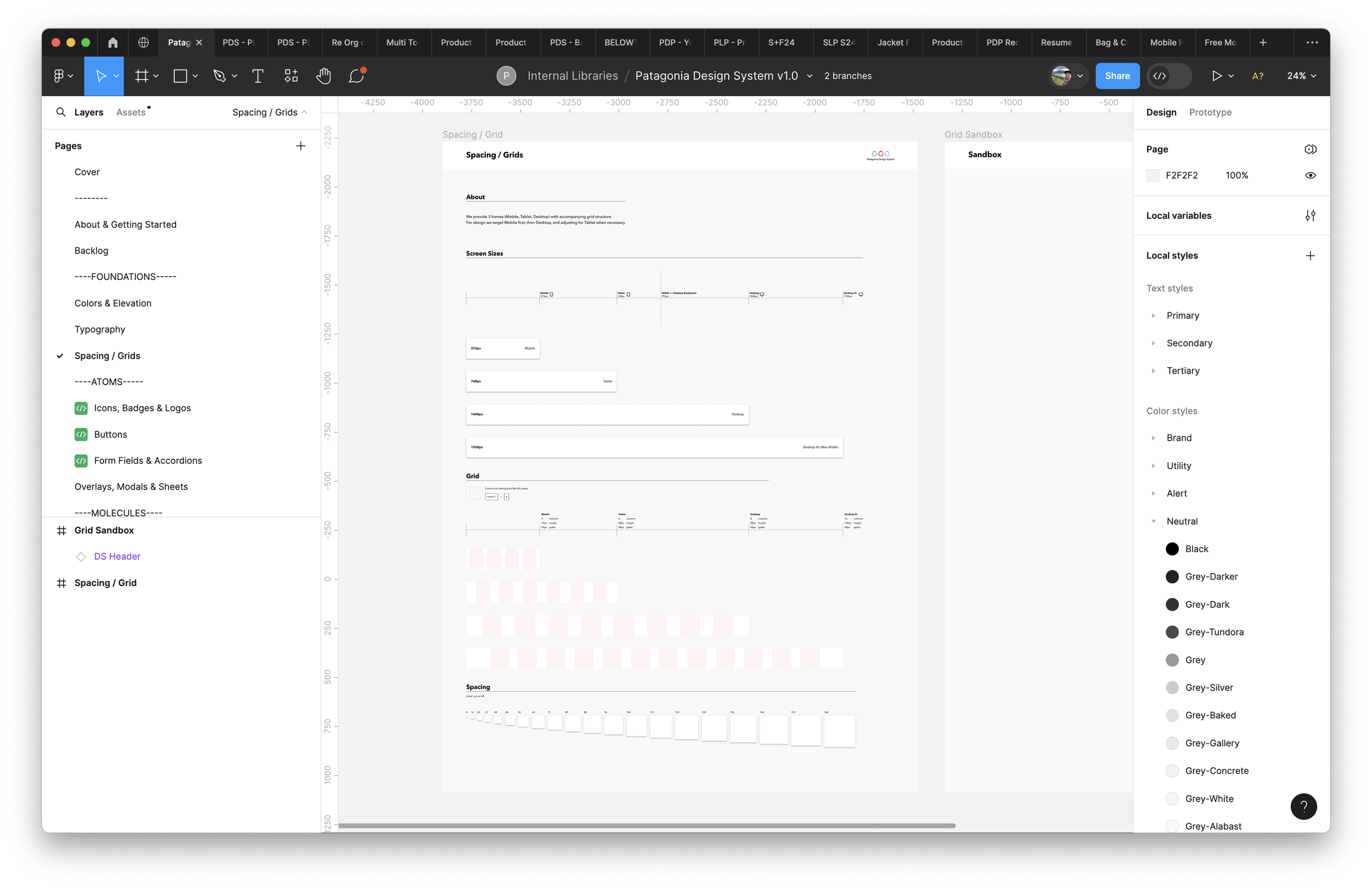Screen dimensions: 1372x888
Task: Click the Grey-Tundora color swatch
Action: [1172, 632]
